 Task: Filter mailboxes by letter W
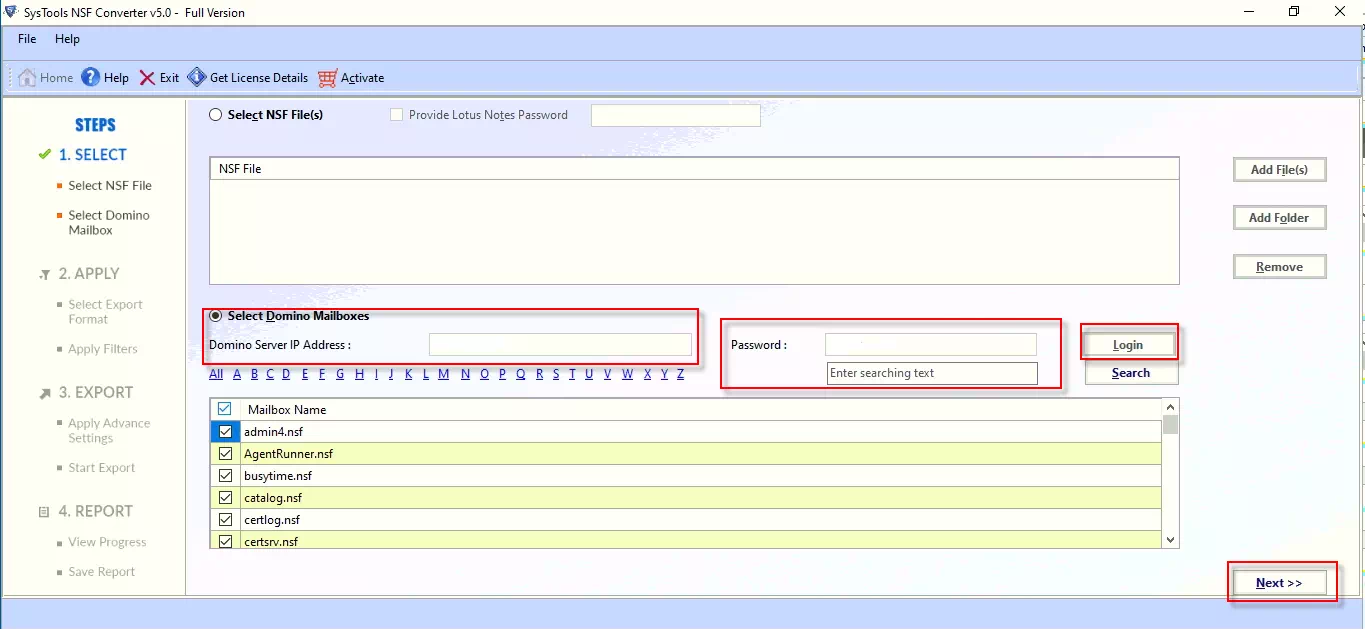click(627, 374)
